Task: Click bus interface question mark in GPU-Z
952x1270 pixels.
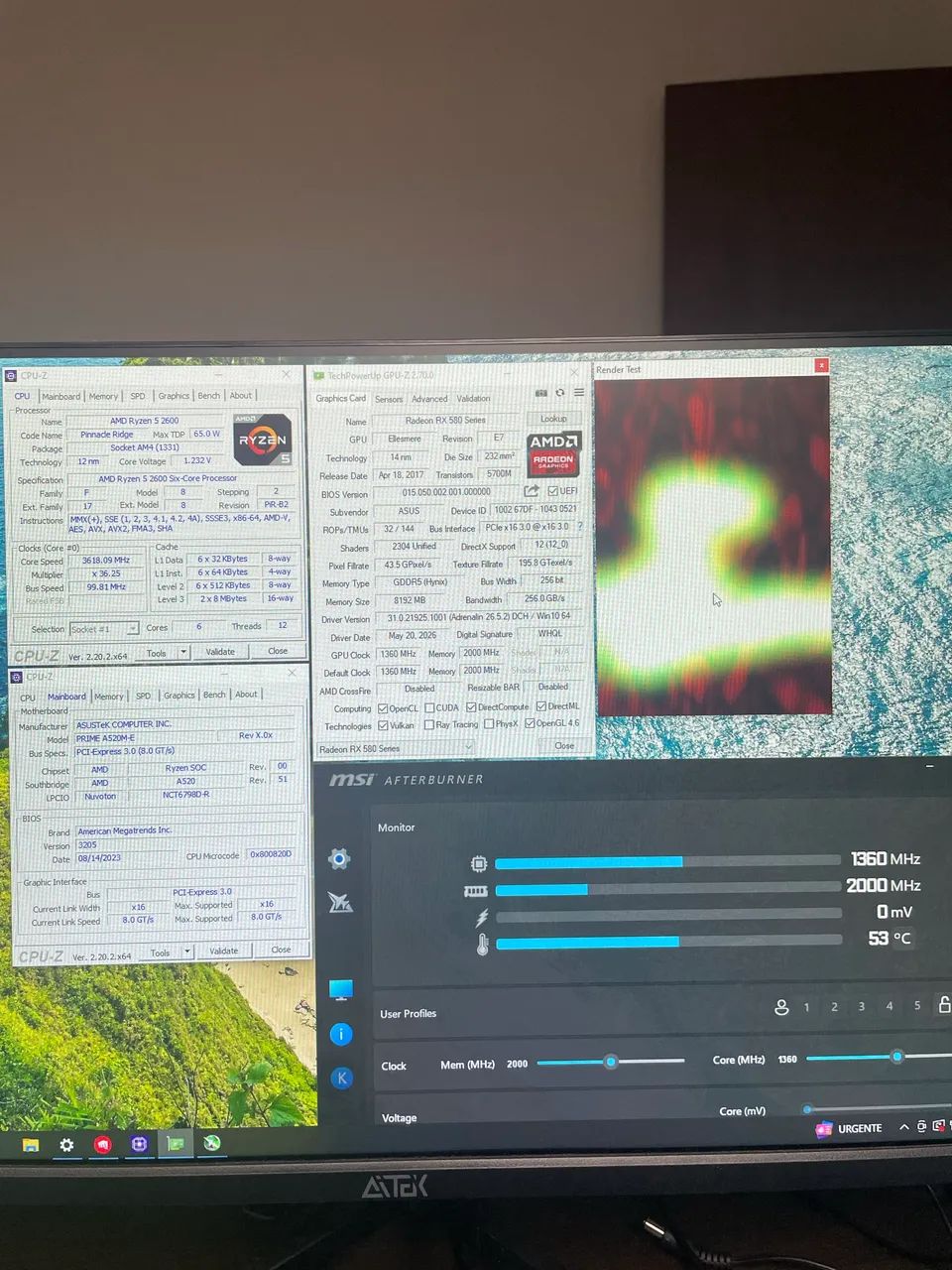Action: coord(580,527)
